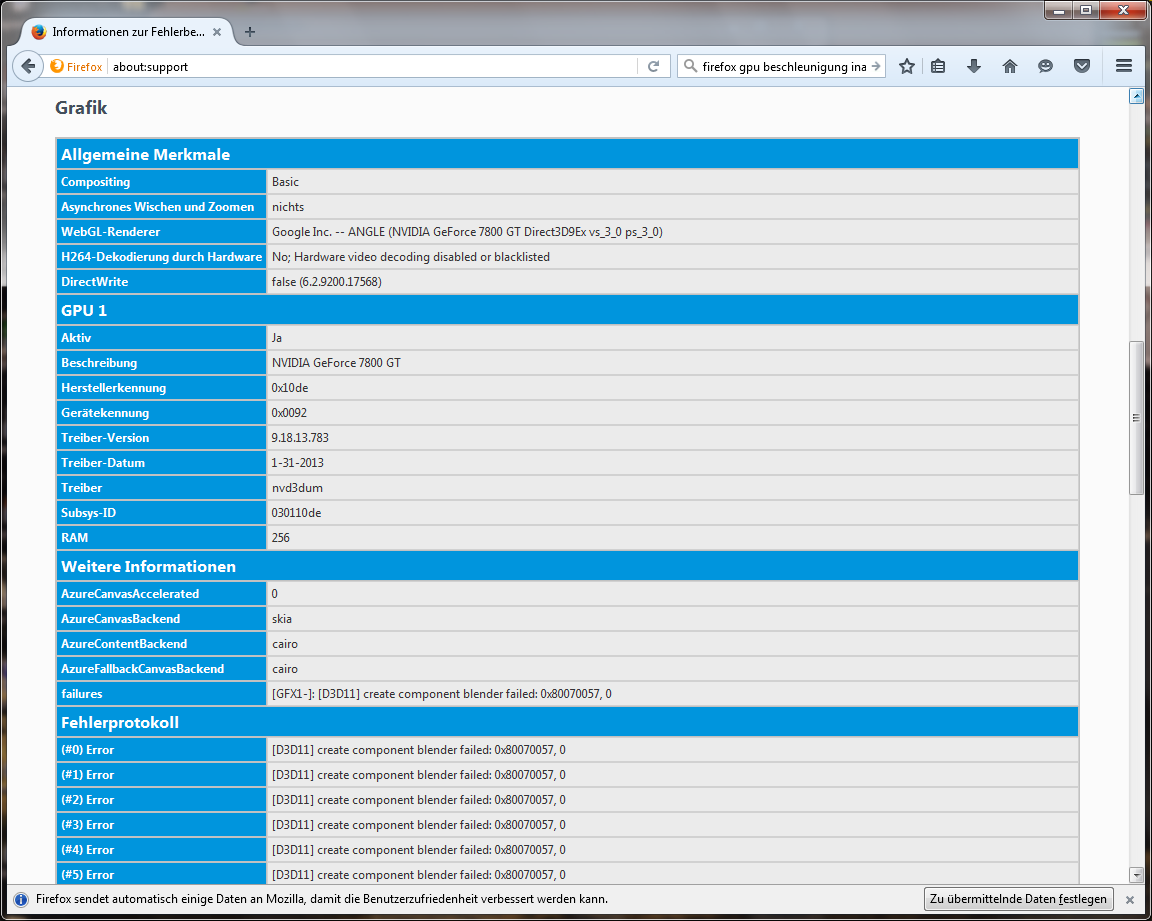The height and width of the screenshot is (921, 1152).
Task: Click Zu übermittelnde Daten festlegen button
Action: [1018, 899]
